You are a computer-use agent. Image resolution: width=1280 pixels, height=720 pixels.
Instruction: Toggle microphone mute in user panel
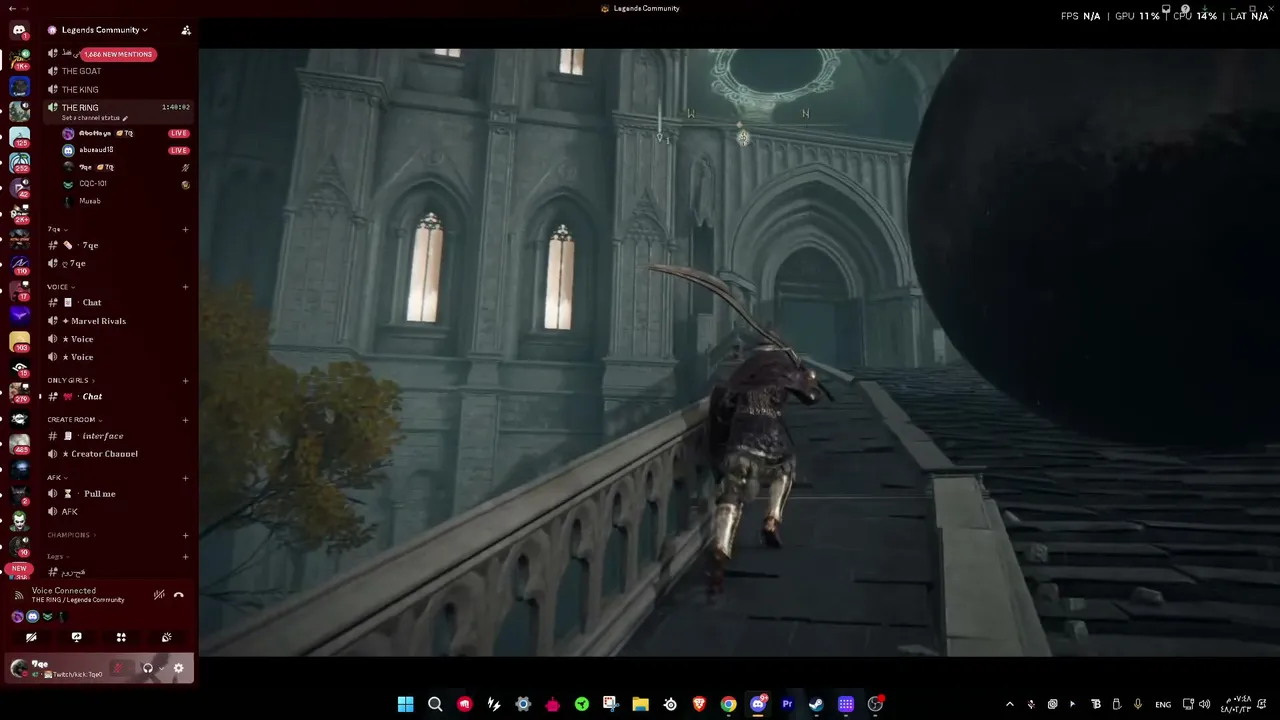[x=118, y=668]
